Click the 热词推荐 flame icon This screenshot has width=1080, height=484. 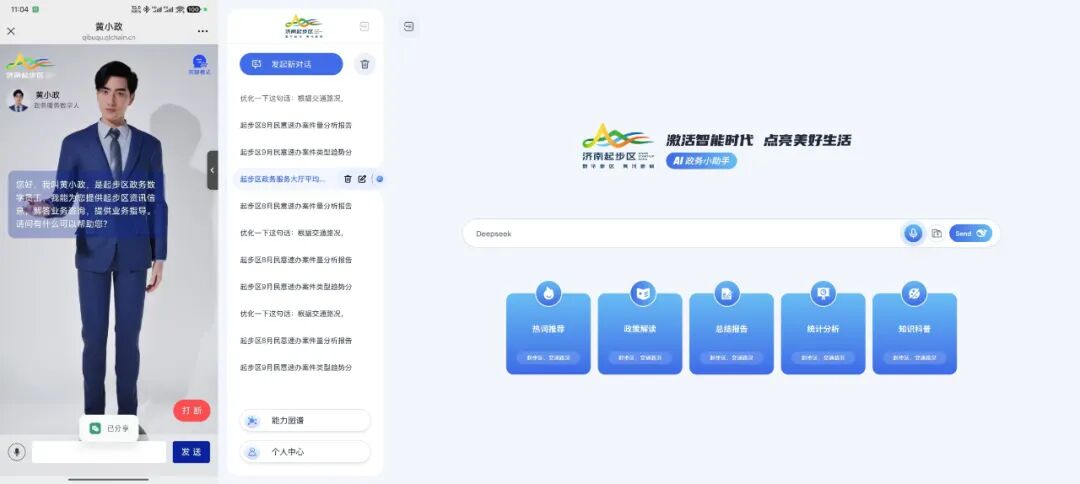coord(548,293)
